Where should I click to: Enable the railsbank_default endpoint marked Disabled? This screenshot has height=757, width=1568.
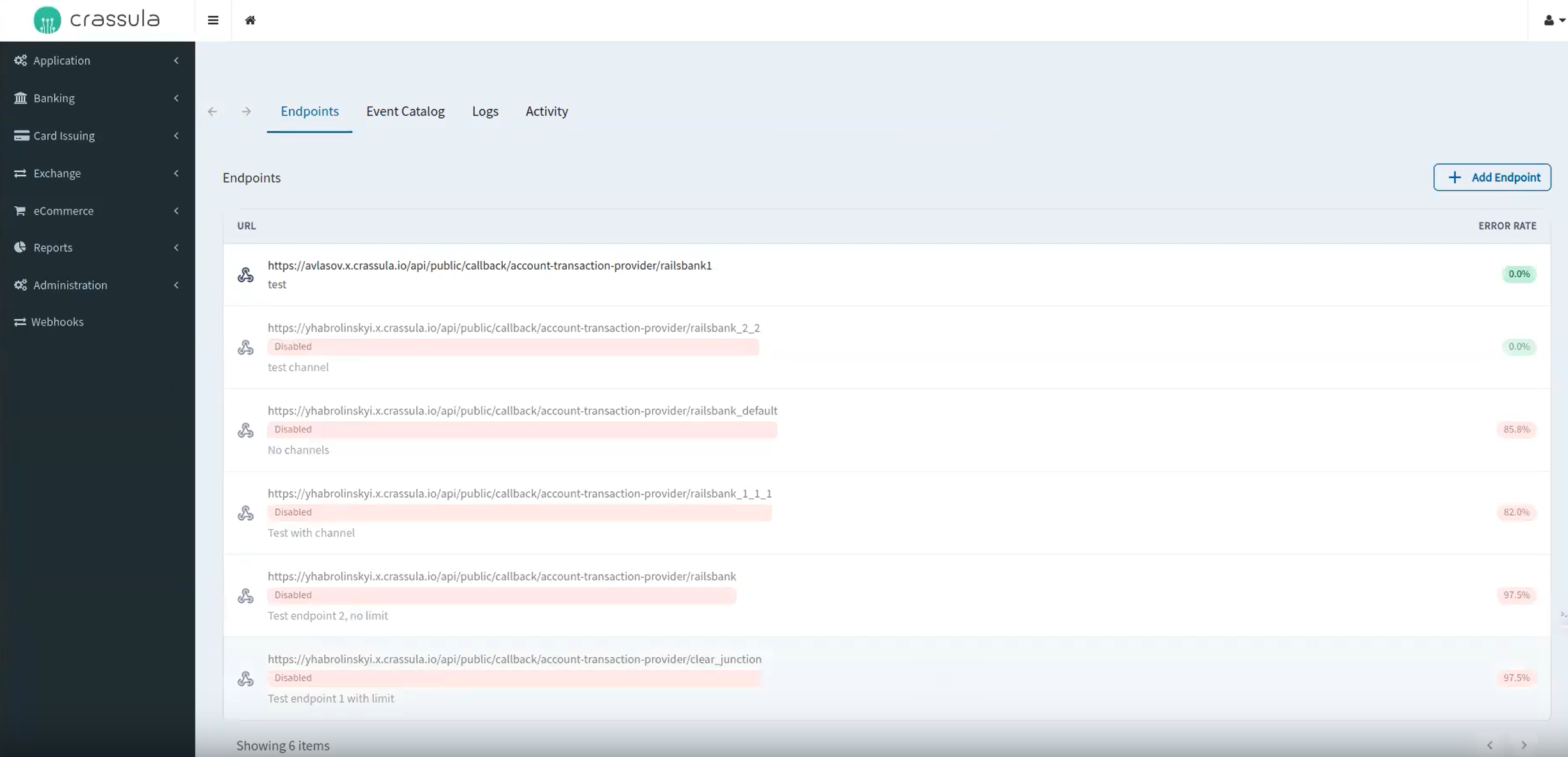click(x=292, y=429)
